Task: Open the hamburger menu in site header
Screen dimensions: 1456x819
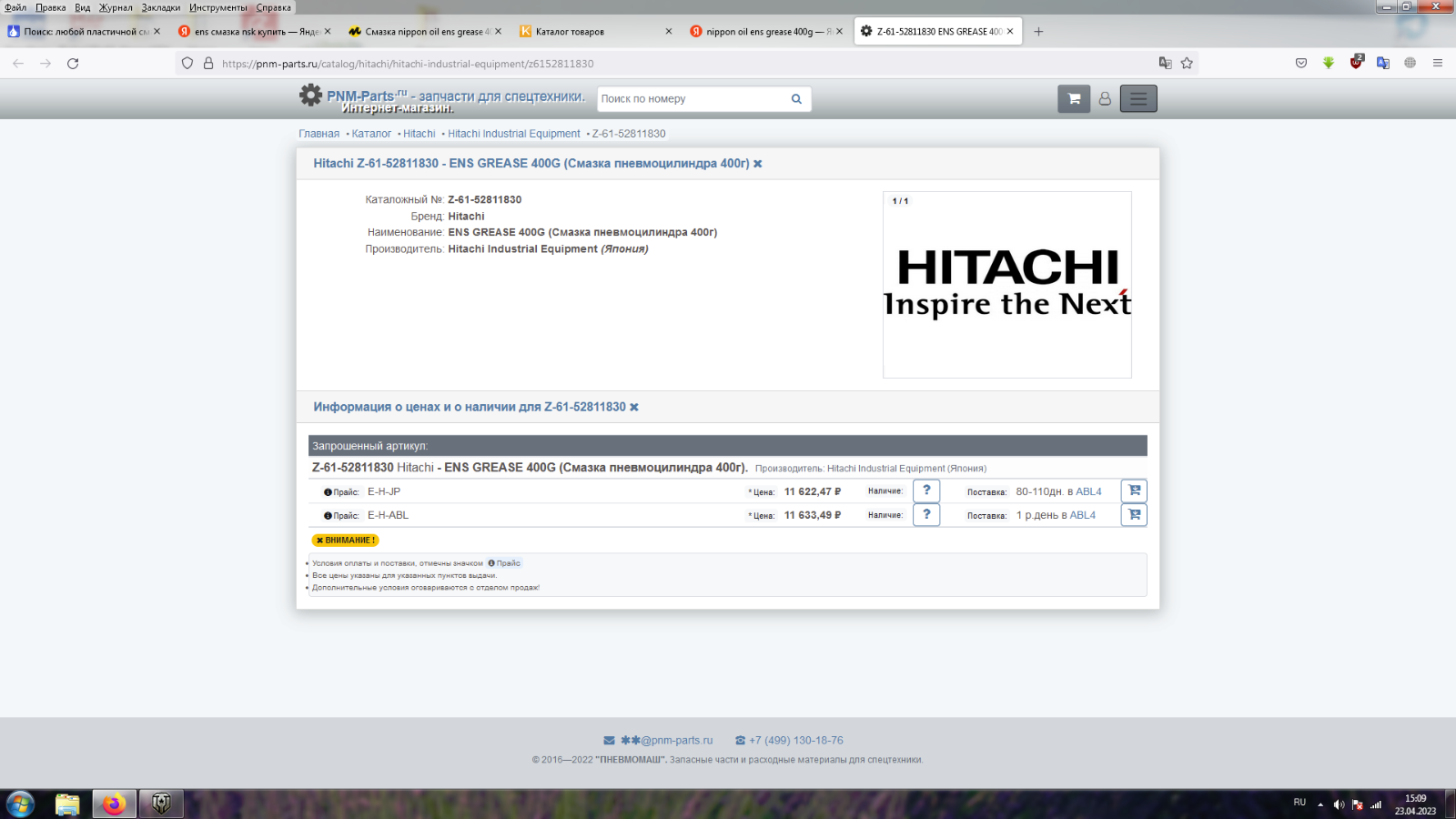Action: (x=1138, y=98)
